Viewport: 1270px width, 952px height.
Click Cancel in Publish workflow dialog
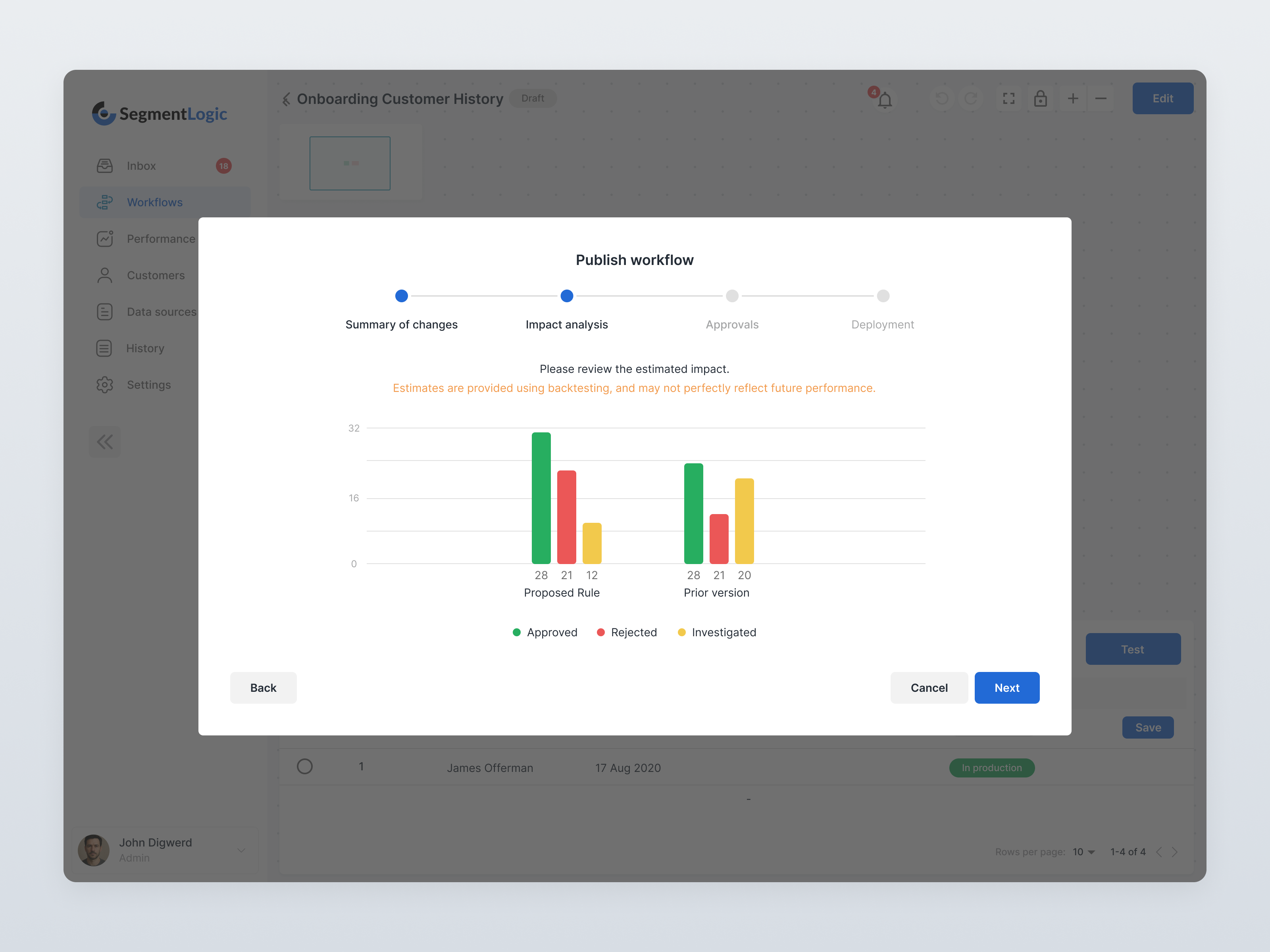929,687
